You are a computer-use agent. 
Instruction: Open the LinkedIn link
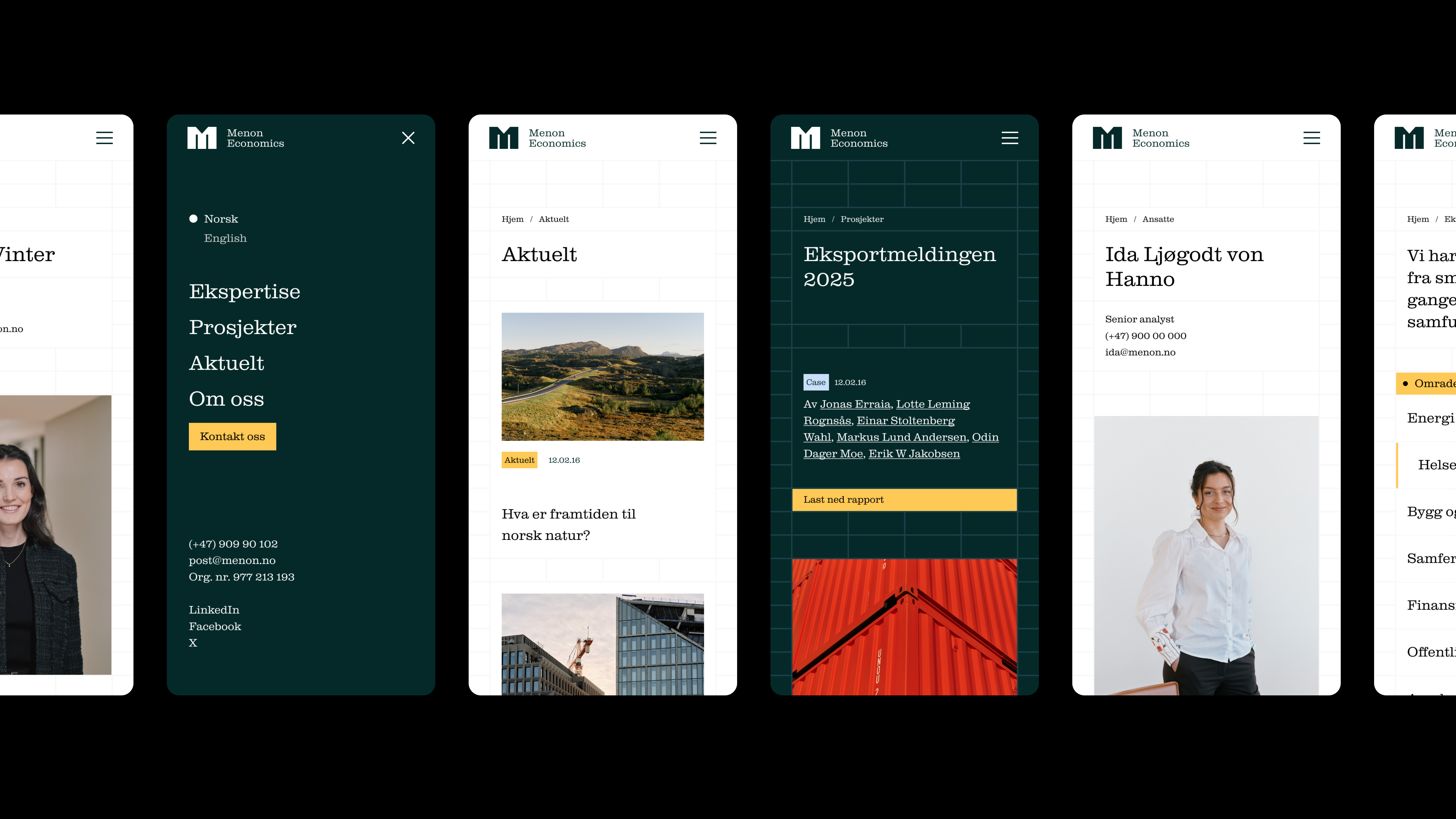tap(214, 610)
